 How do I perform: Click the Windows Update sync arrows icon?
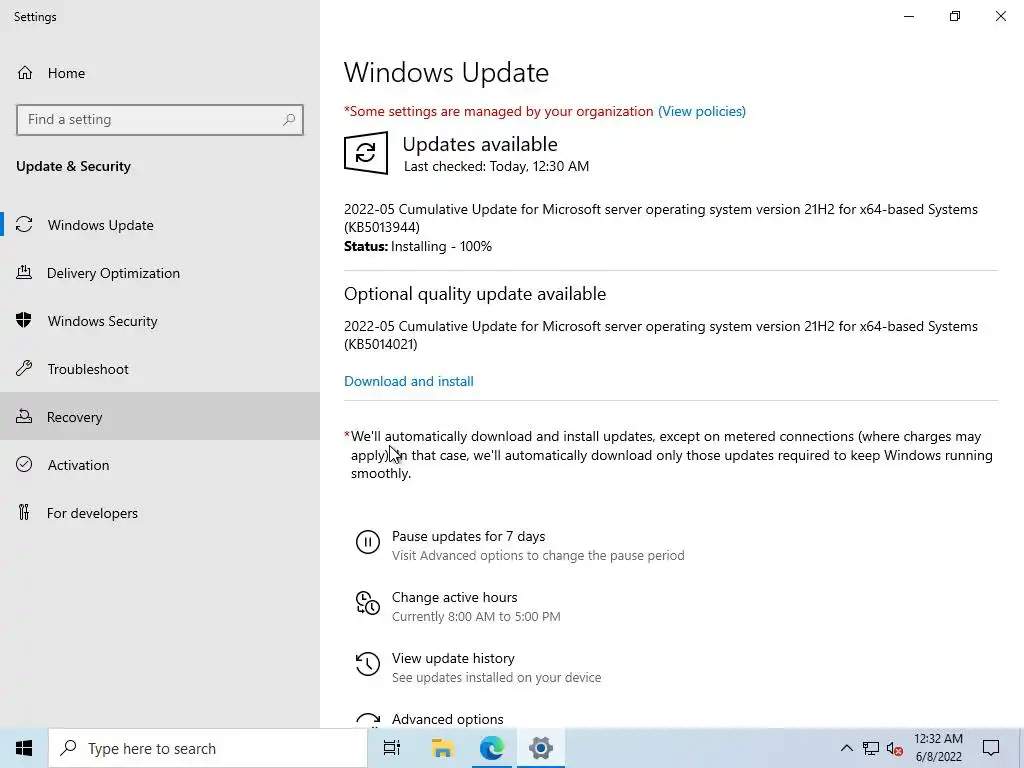(x=24, y=225)
